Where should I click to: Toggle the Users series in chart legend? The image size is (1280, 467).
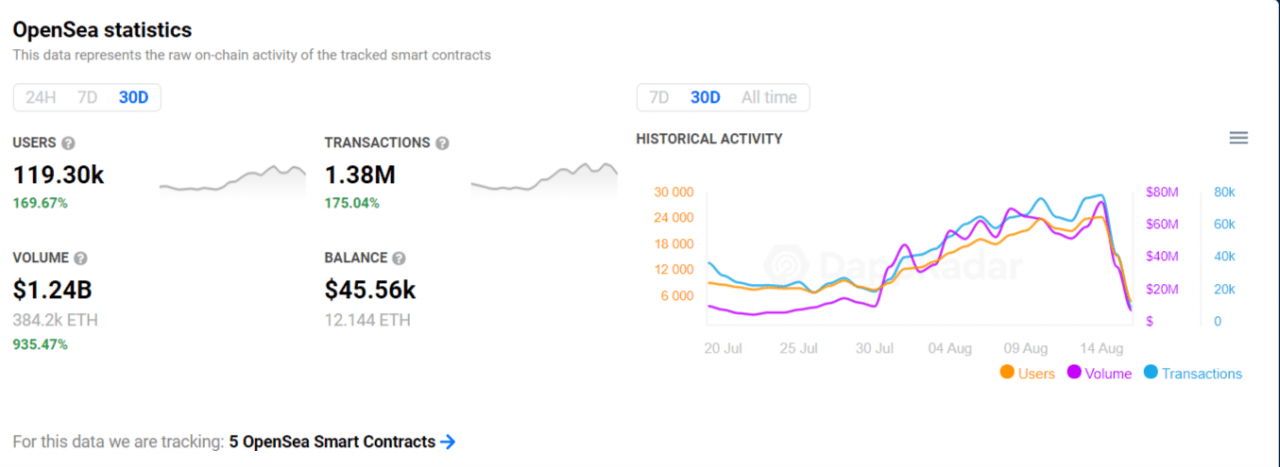1036,373
